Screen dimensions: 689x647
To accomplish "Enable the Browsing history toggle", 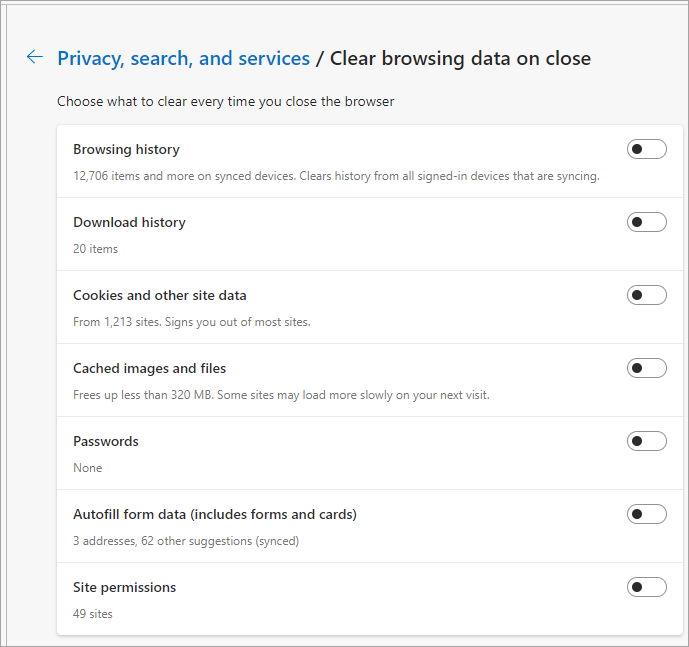I will tap(646, 149).
